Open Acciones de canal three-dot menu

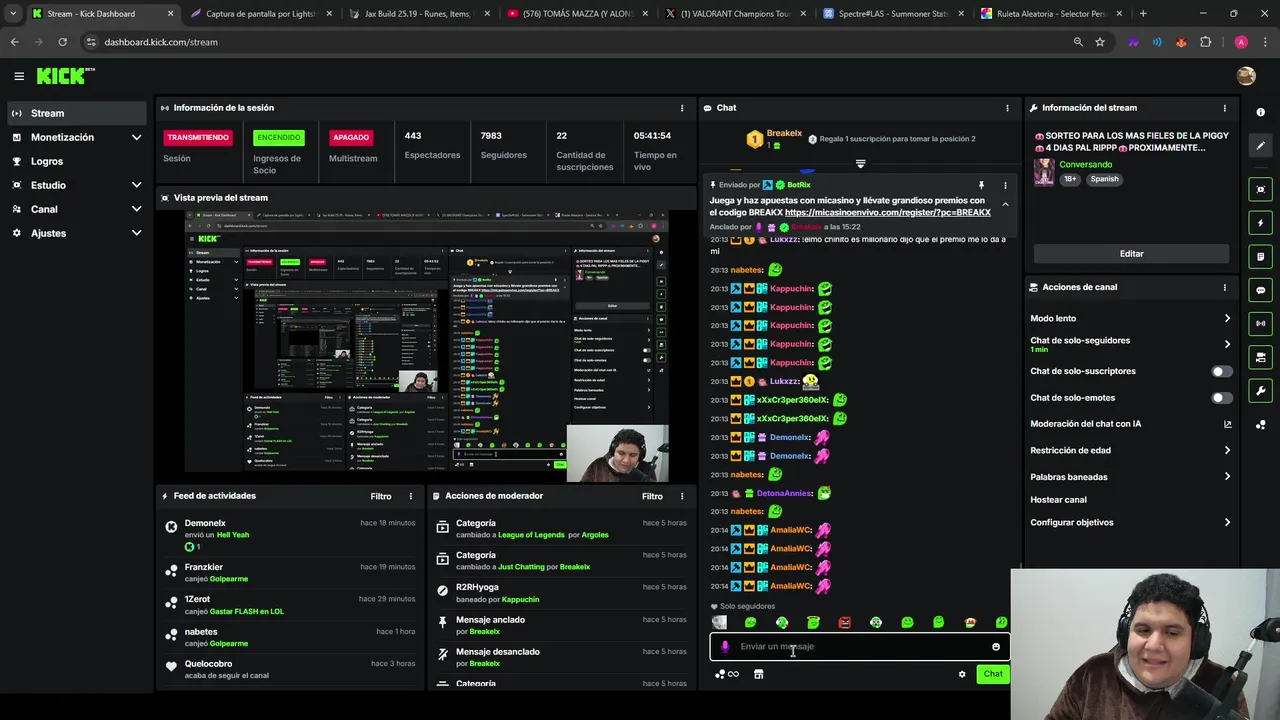[x=1224, y=287]
